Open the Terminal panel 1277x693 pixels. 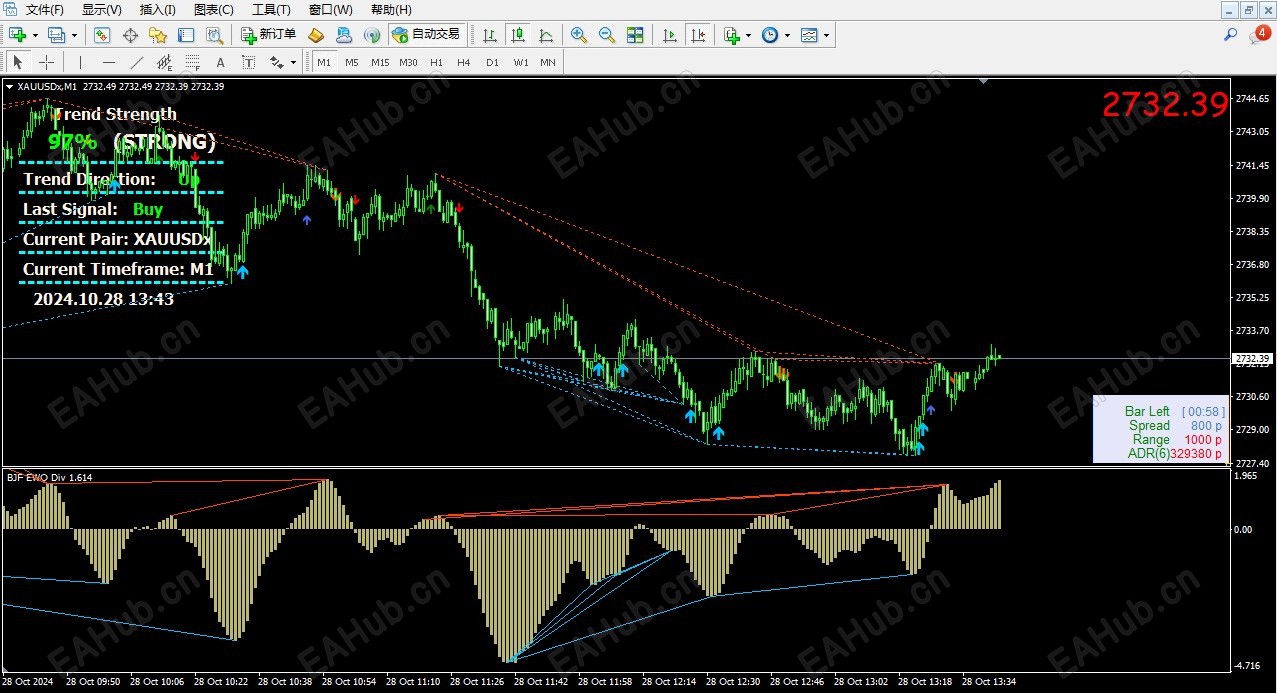[186, 35]
